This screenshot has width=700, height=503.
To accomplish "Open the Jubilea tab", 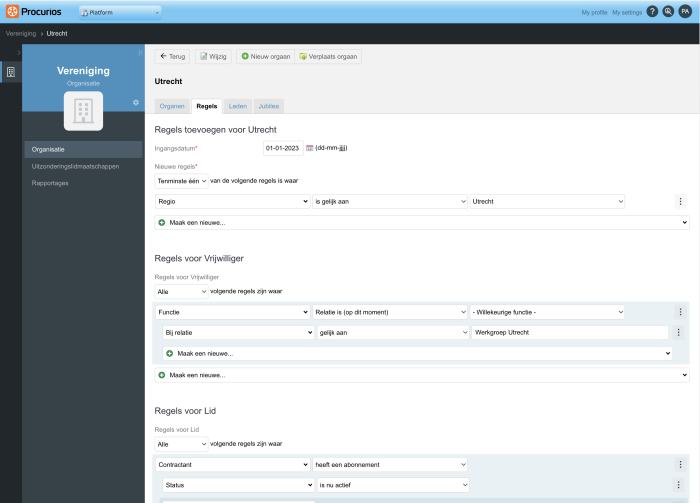I will 269,106.
